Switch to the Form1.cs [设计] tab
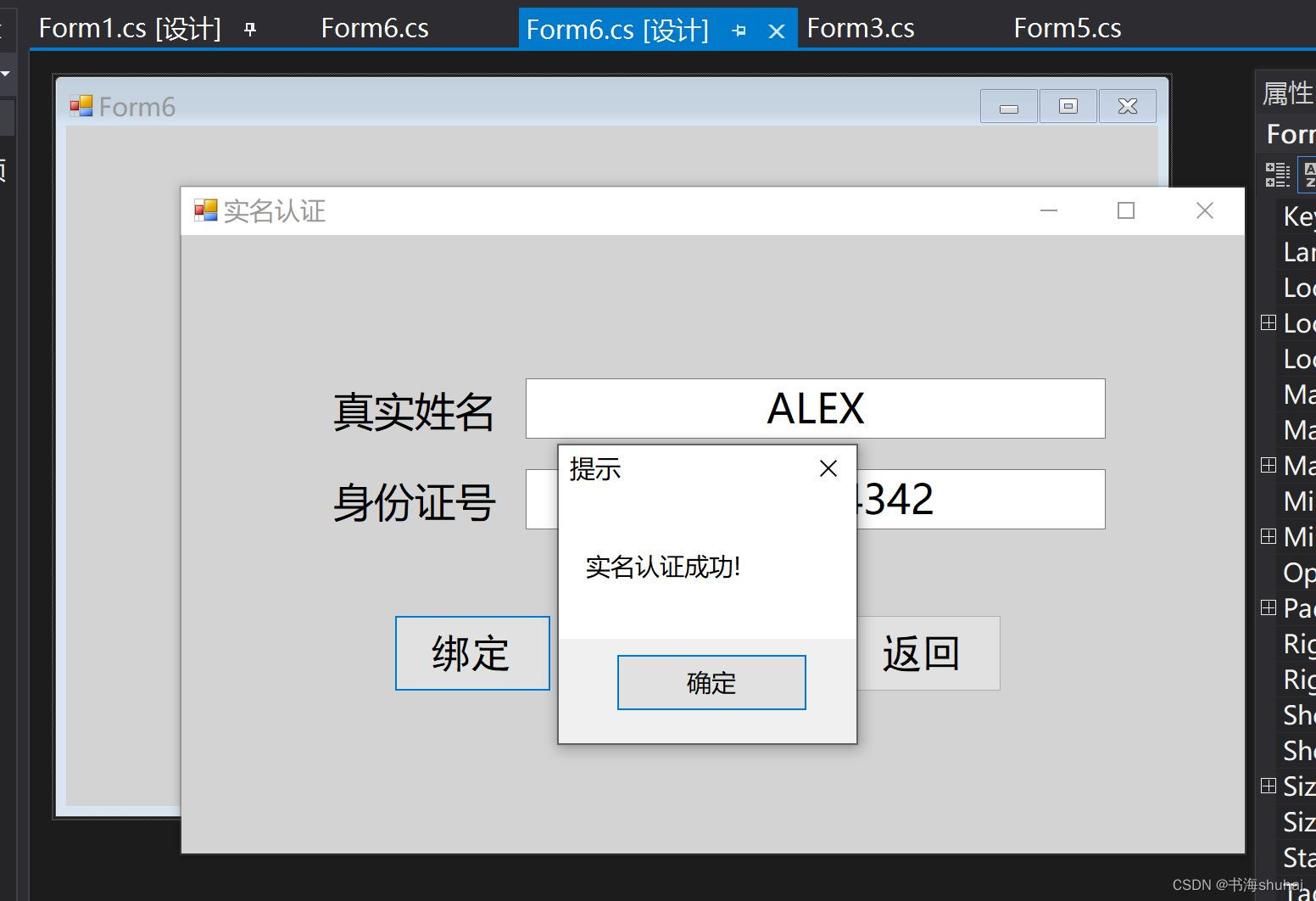The height and width of the screenshot is (901, 1316). pos(130,29)
